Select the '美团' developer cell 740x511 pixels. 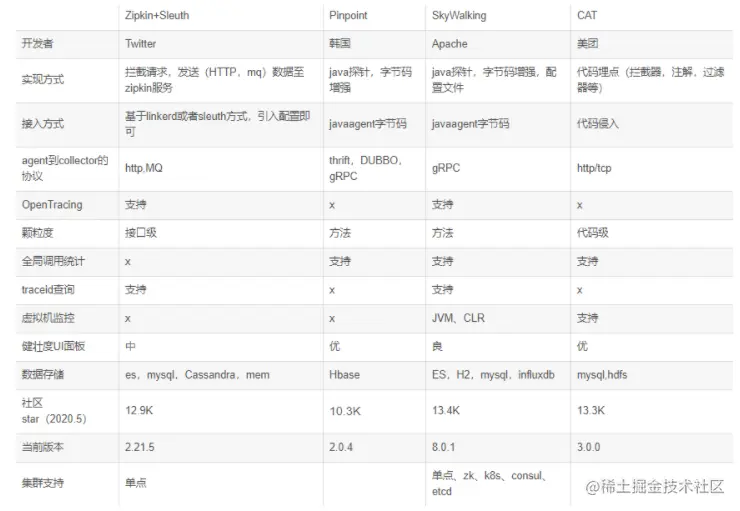587,44
